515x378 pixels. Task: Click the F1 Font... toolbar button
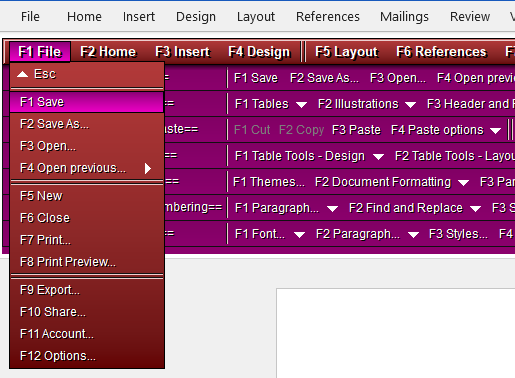point(260,234)
